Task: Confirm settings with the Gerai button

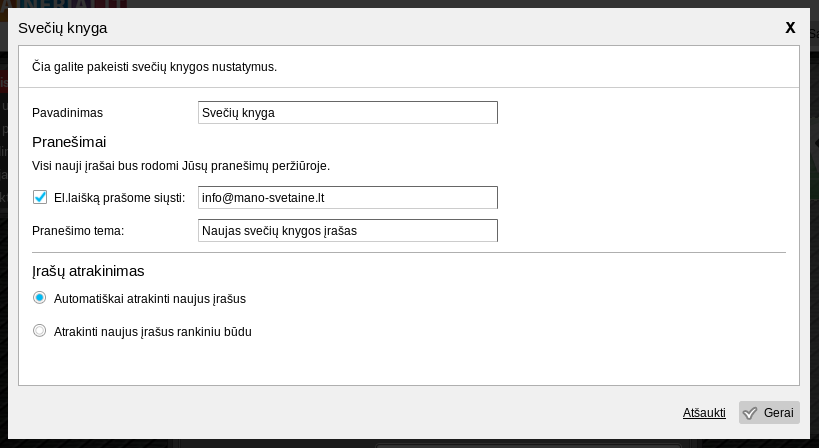Action: click(x=769, y=413)
